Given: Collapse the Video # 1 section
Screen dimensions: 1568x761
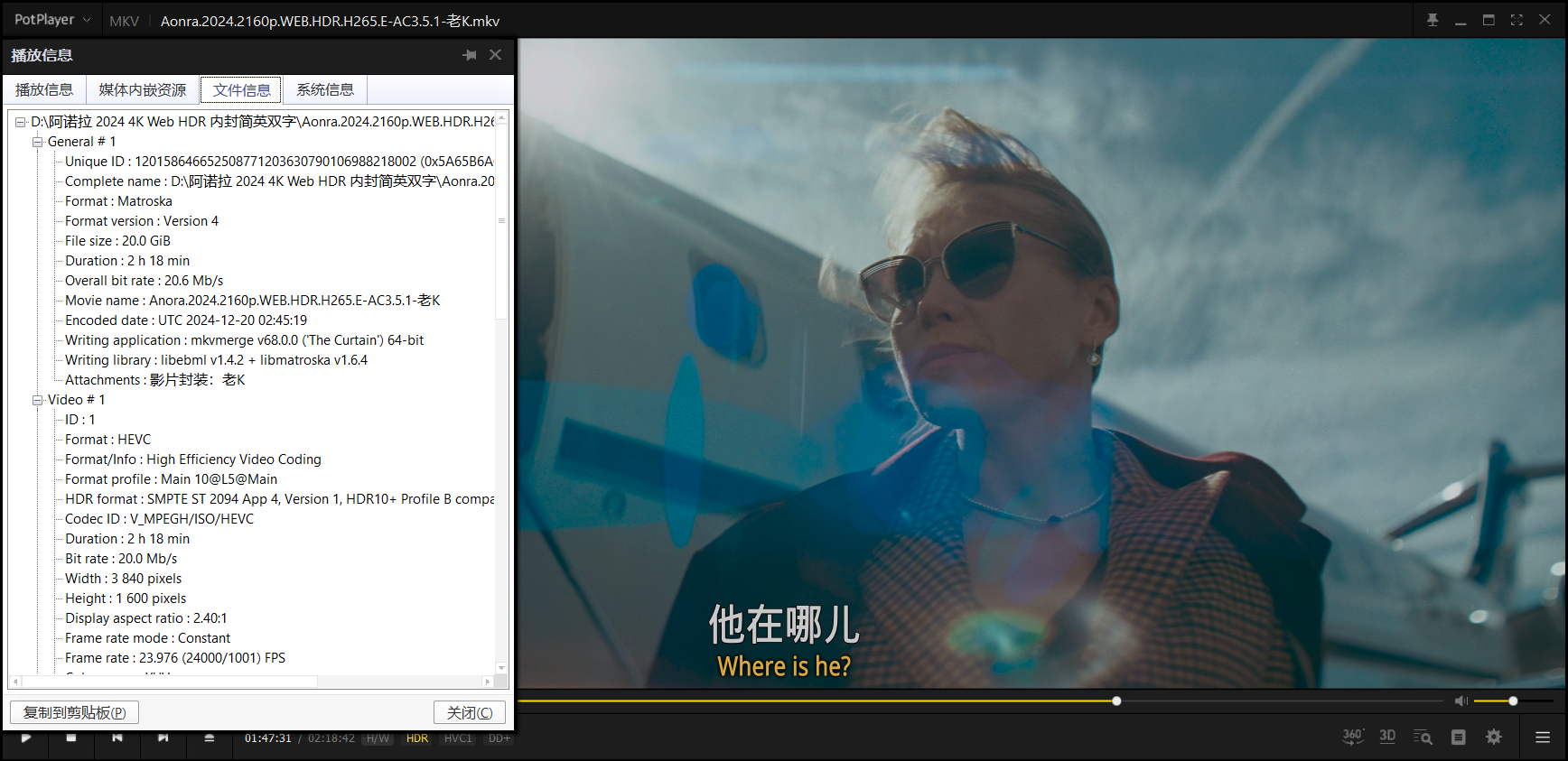Looking at the screenshot, I should click(37, 400).
